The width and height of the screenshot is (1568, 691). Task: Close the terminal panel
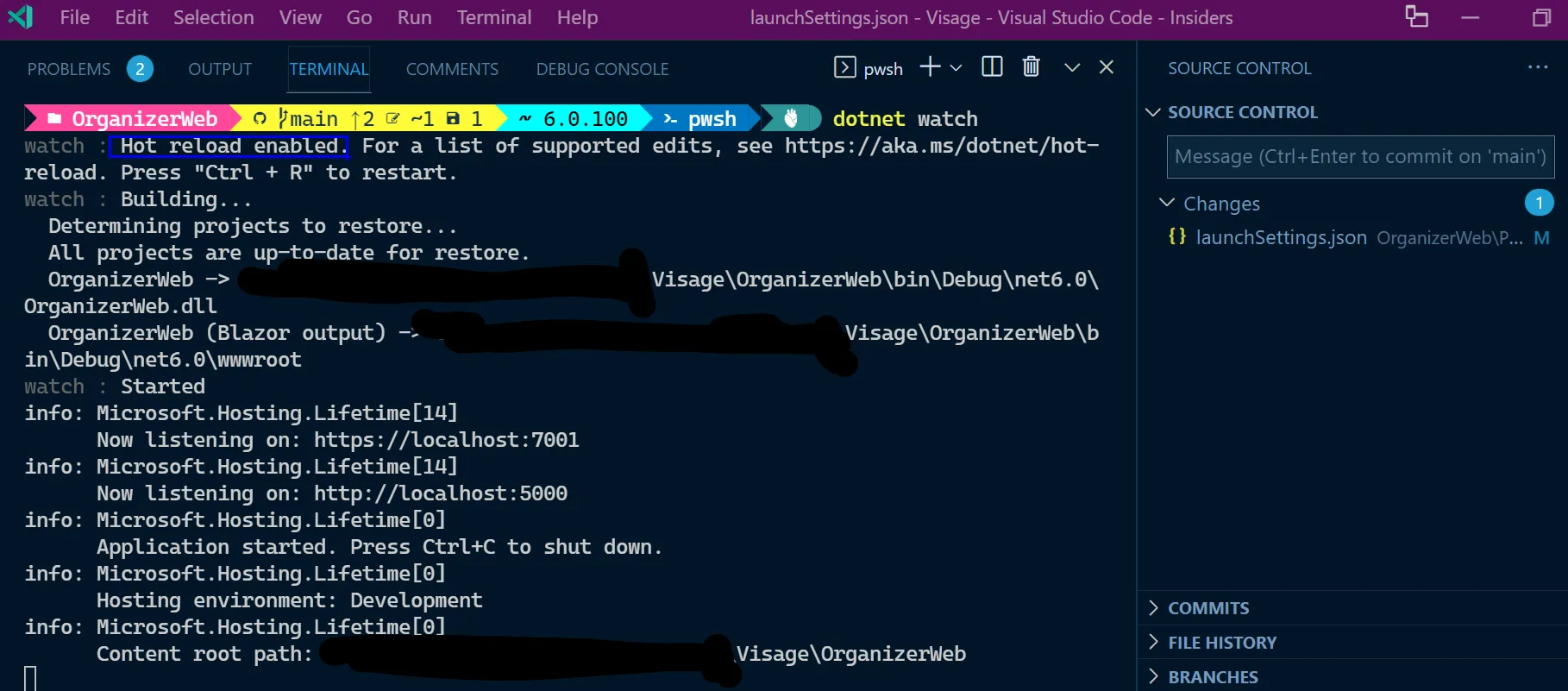pyautogui.click(x=1107, y=67)
